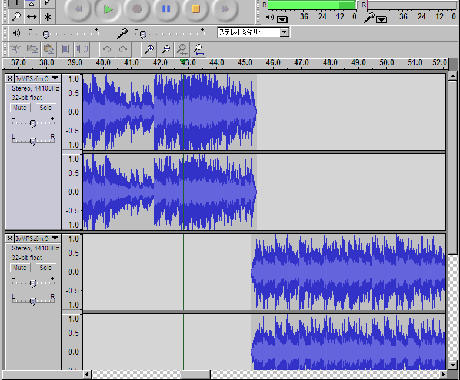Mute the first track

20,108
